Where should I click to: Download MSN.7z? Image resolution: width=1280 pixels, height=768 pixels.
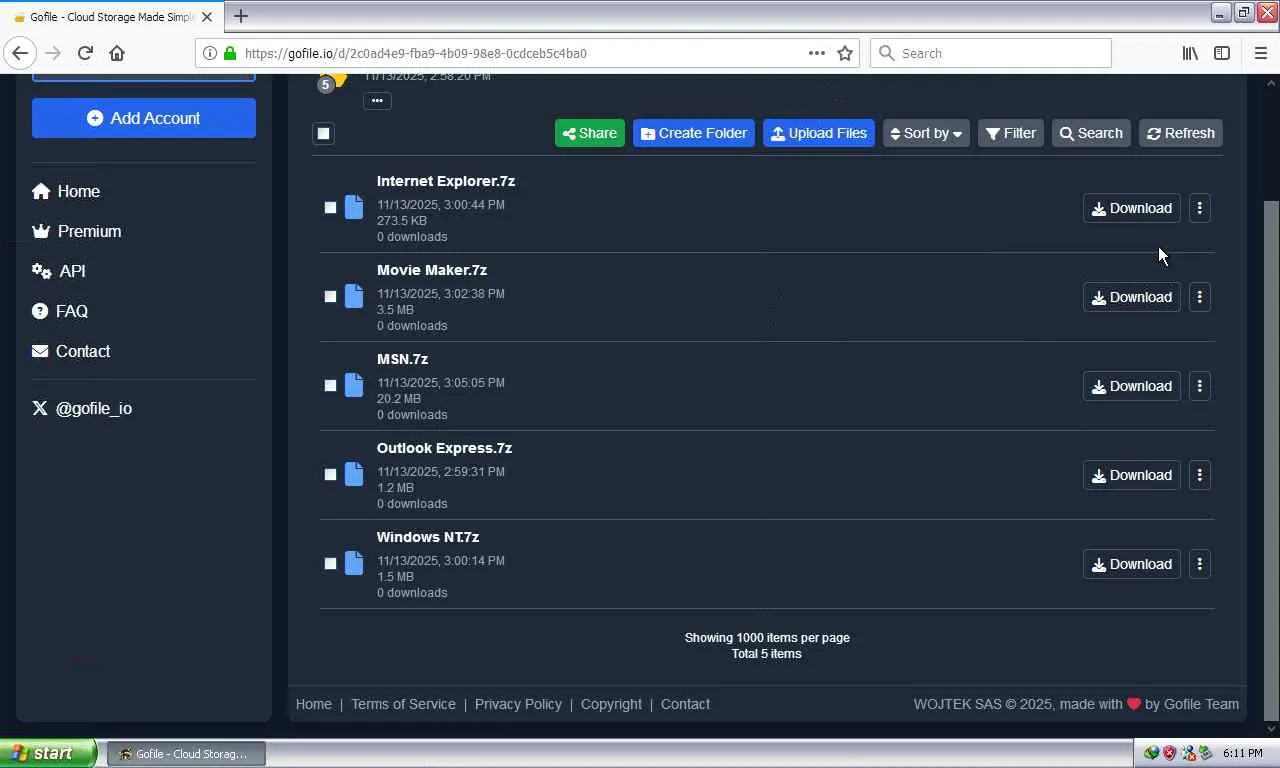click(1132, 386)
